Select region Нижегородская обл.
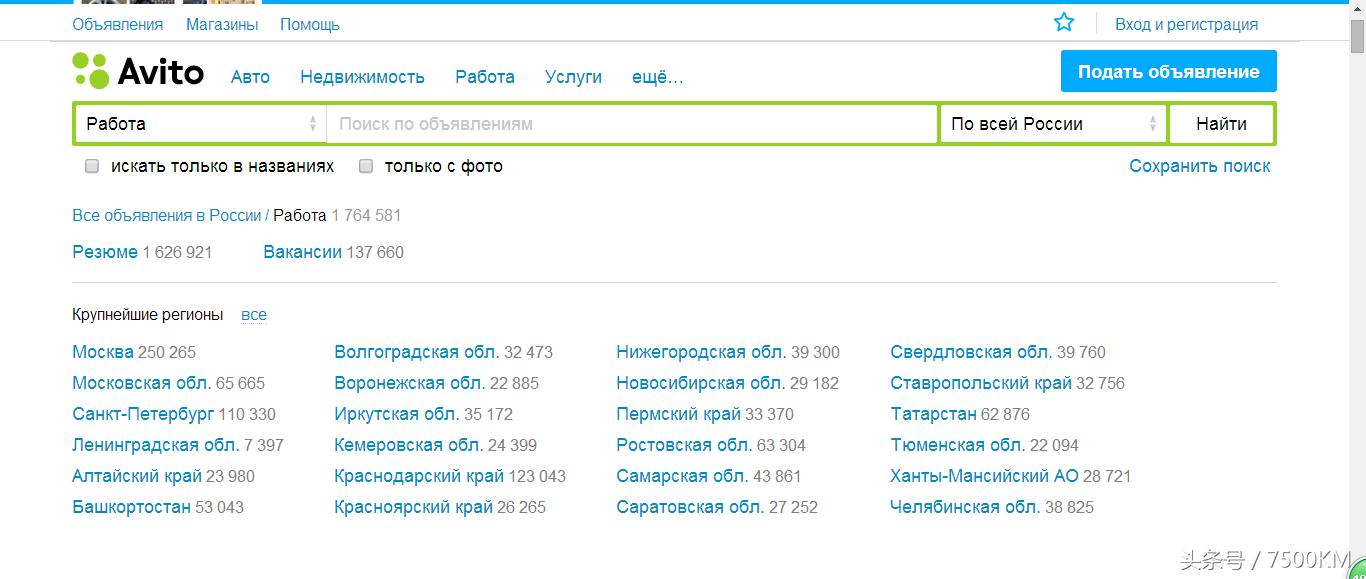This screenshot has width=1366, height=579. 701,352
